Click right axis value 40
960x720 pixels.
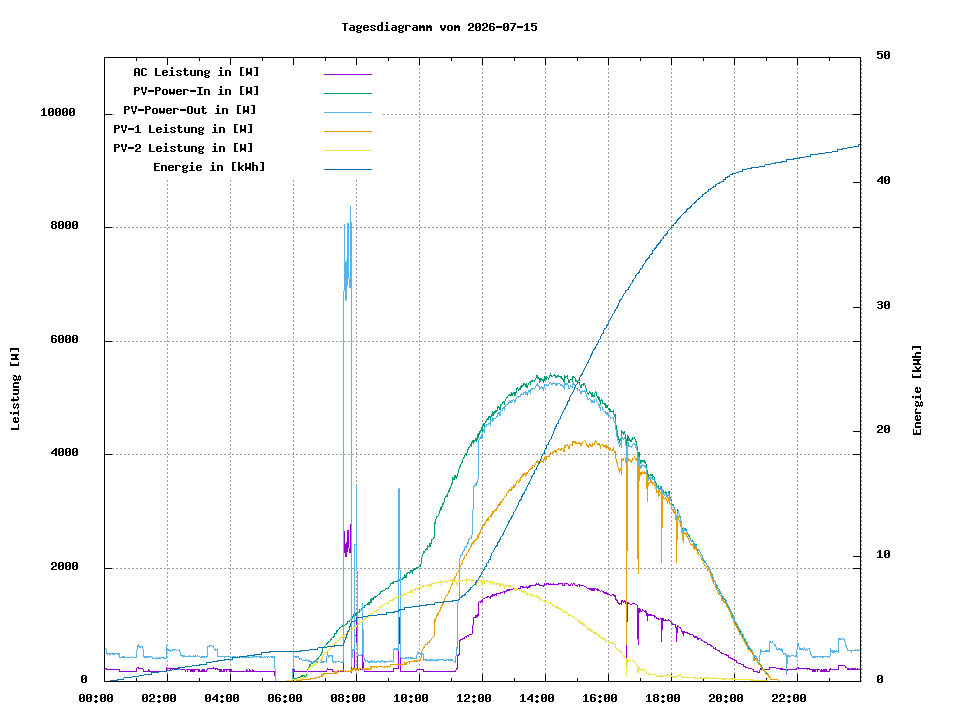883,180
